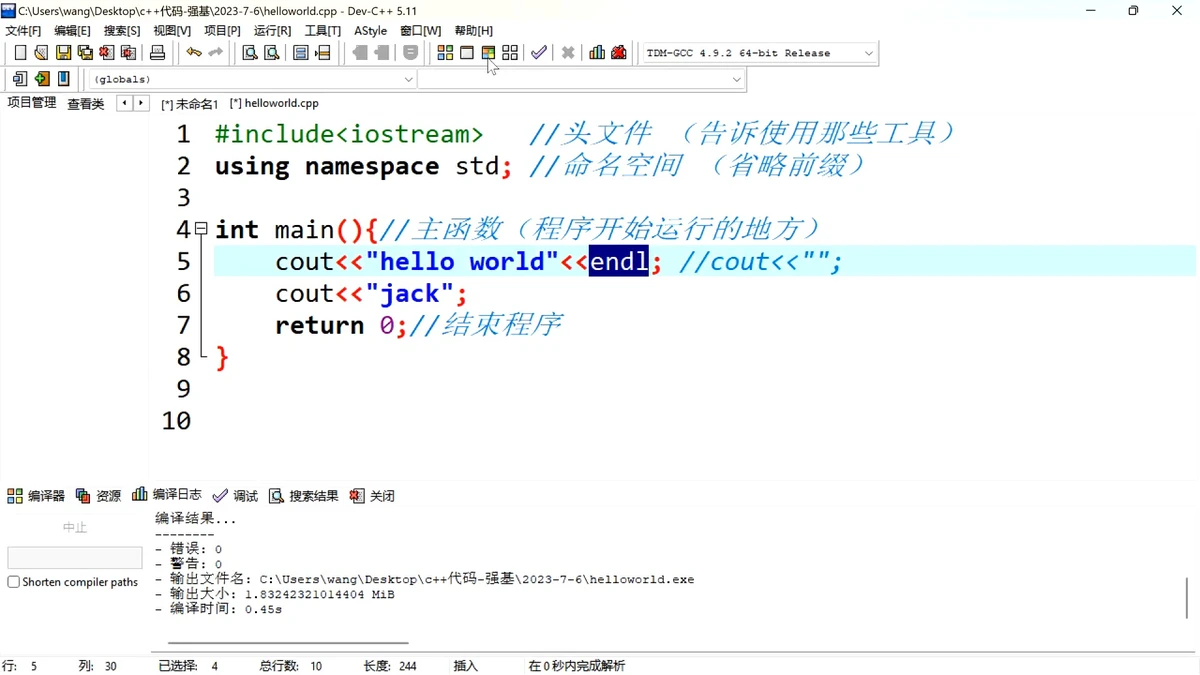Save the current file using the floppy disk icon
The height and width of the screenshot is (675, 1200).
tap(63, 53)
